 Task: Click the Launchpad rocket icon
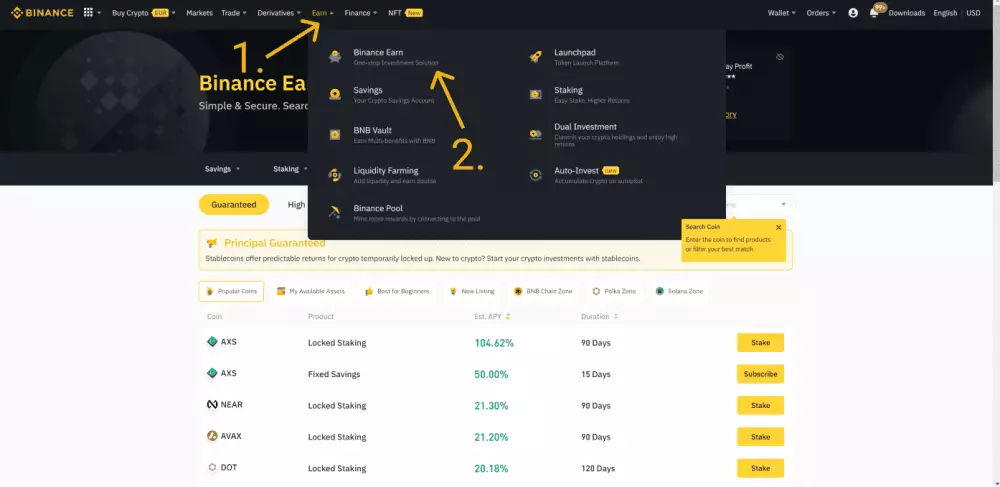point(536,57)
